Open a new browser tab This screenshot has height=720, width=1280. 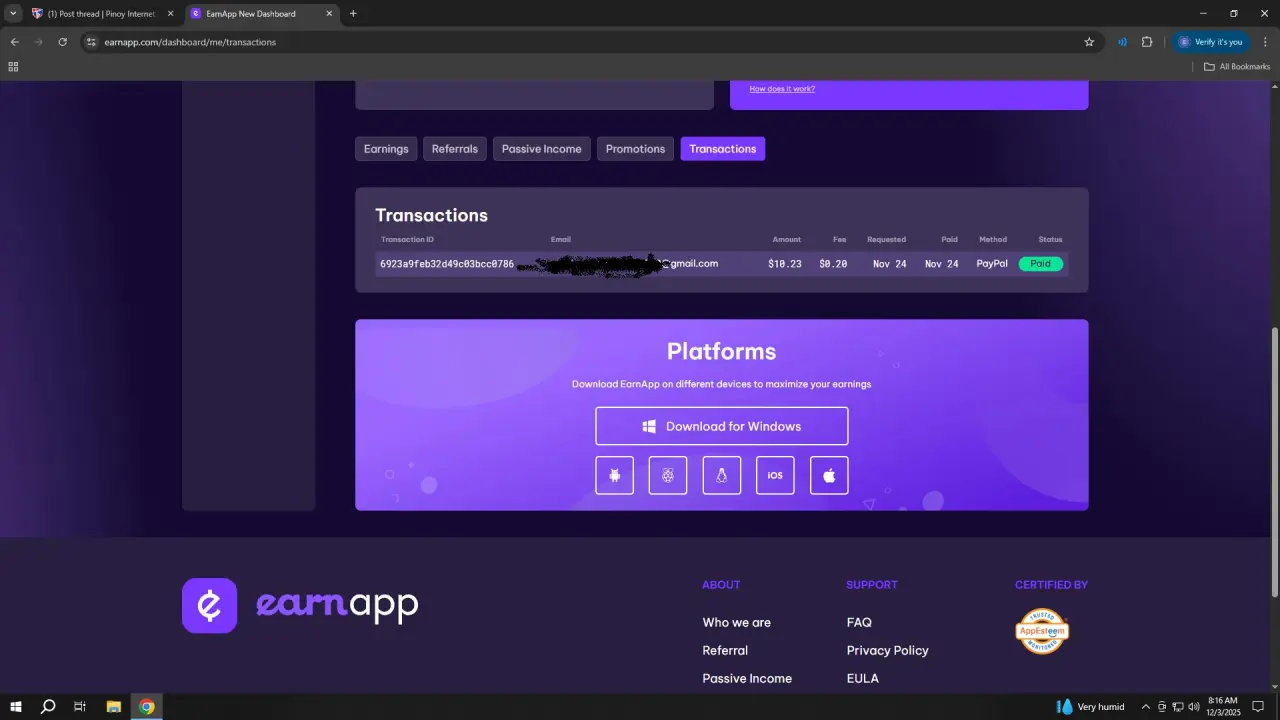(x=353, y=14)
